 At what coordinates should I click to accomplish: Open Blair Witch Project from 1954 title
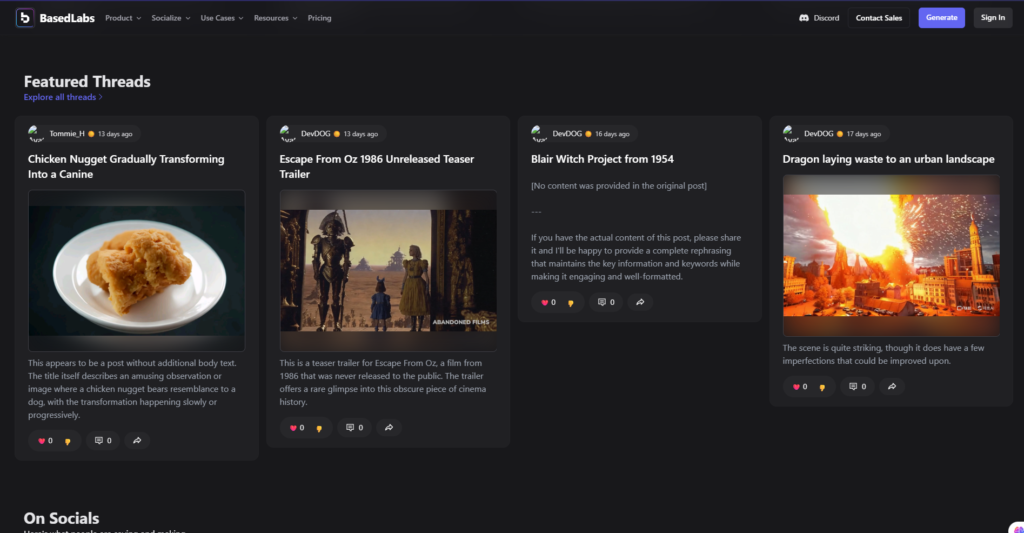pyautogui.click(x=602, y=159)
